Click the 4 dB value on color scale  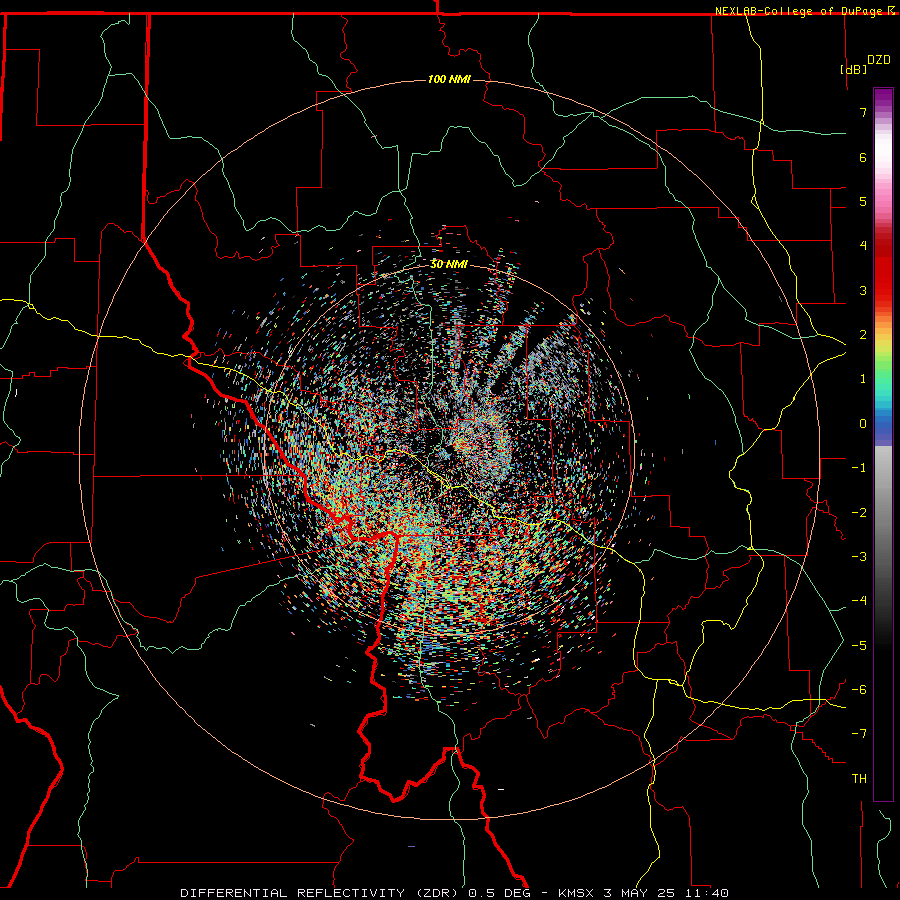[x=863, y=246]
